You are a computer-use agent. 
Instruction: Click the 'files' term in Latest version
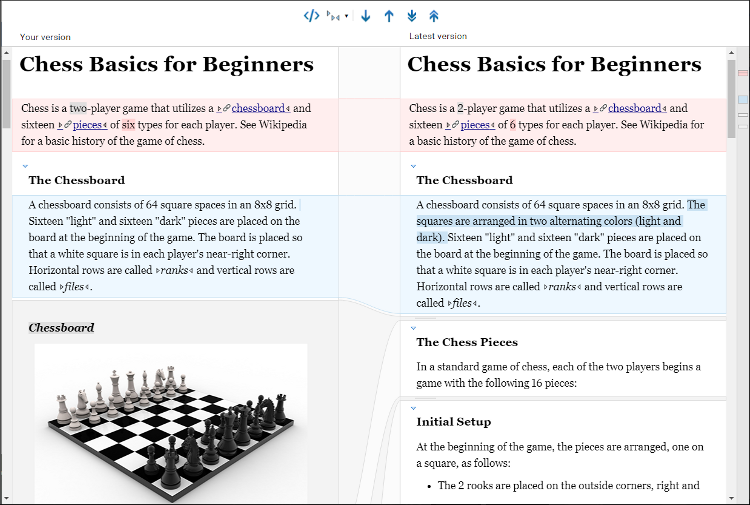(x=462, y=303)
